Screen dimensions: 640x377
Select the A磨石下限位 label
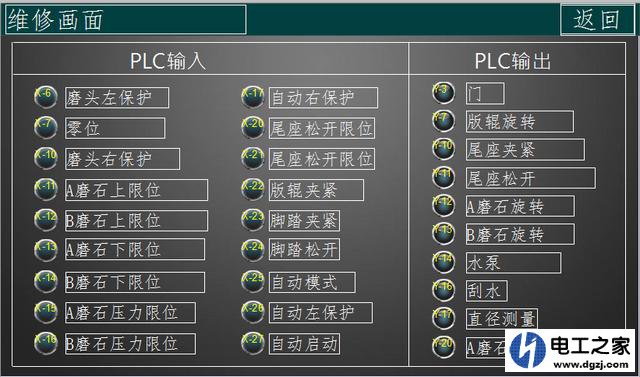135,249
